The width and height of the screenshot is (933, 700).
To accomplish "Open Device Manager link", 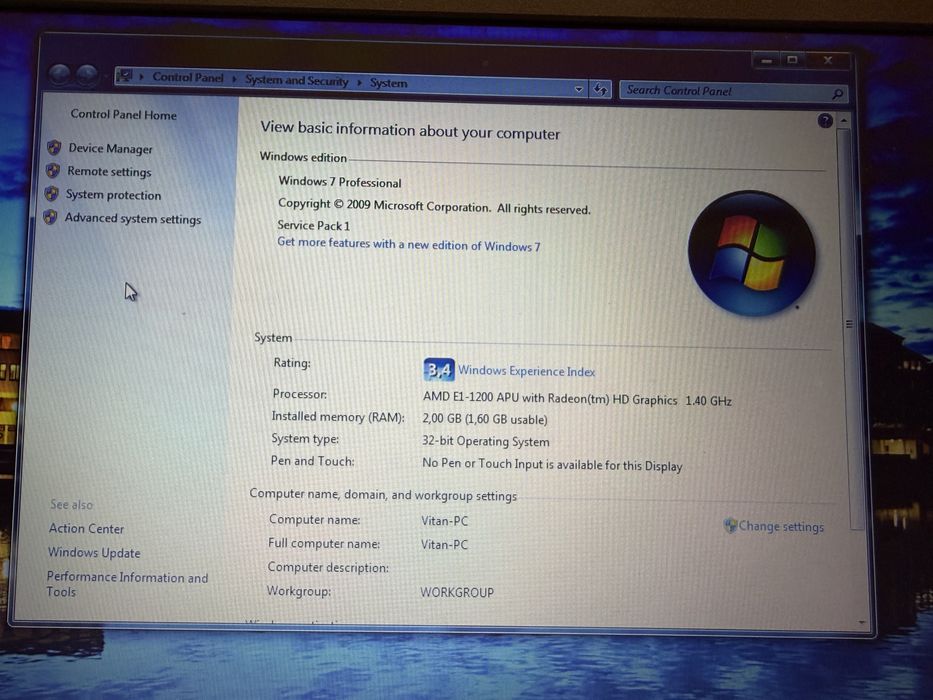I will point(110,148).
